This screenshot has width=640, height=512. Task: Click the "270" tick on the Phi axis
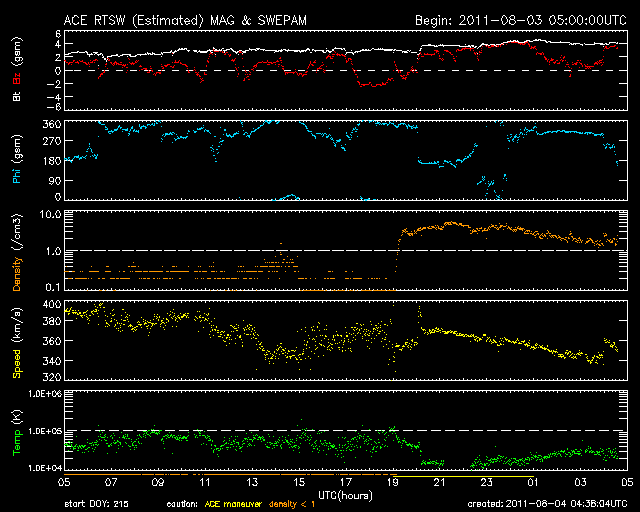click(52, 141)
